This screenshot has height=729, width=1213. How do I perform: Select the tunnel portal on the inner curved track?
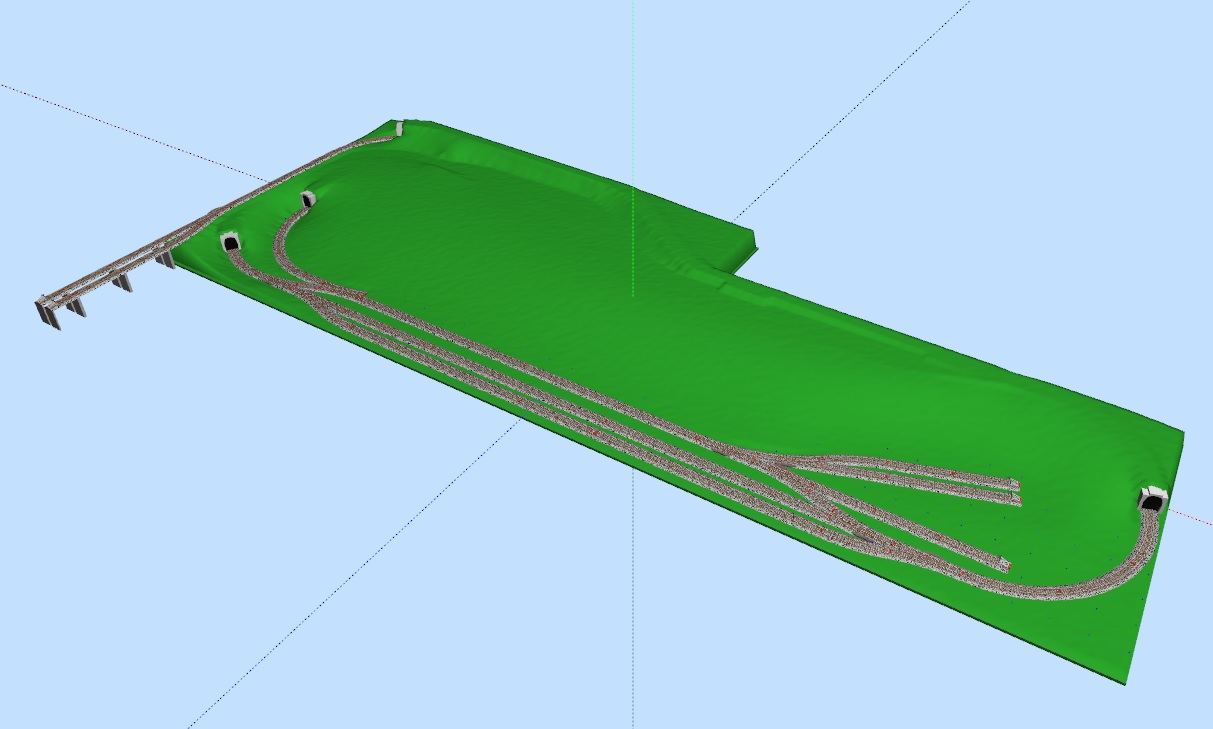click(308, 199)
